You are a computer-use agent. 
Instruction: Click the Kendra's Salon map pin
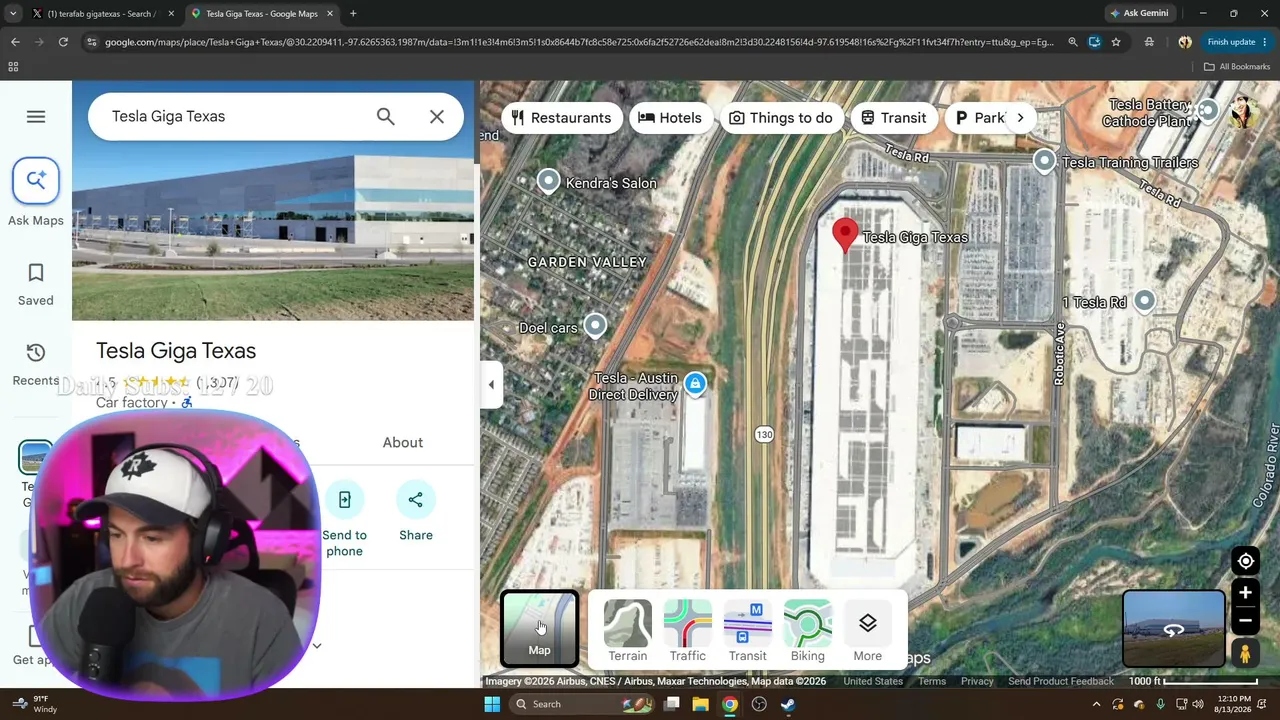[x=548, y=181]
